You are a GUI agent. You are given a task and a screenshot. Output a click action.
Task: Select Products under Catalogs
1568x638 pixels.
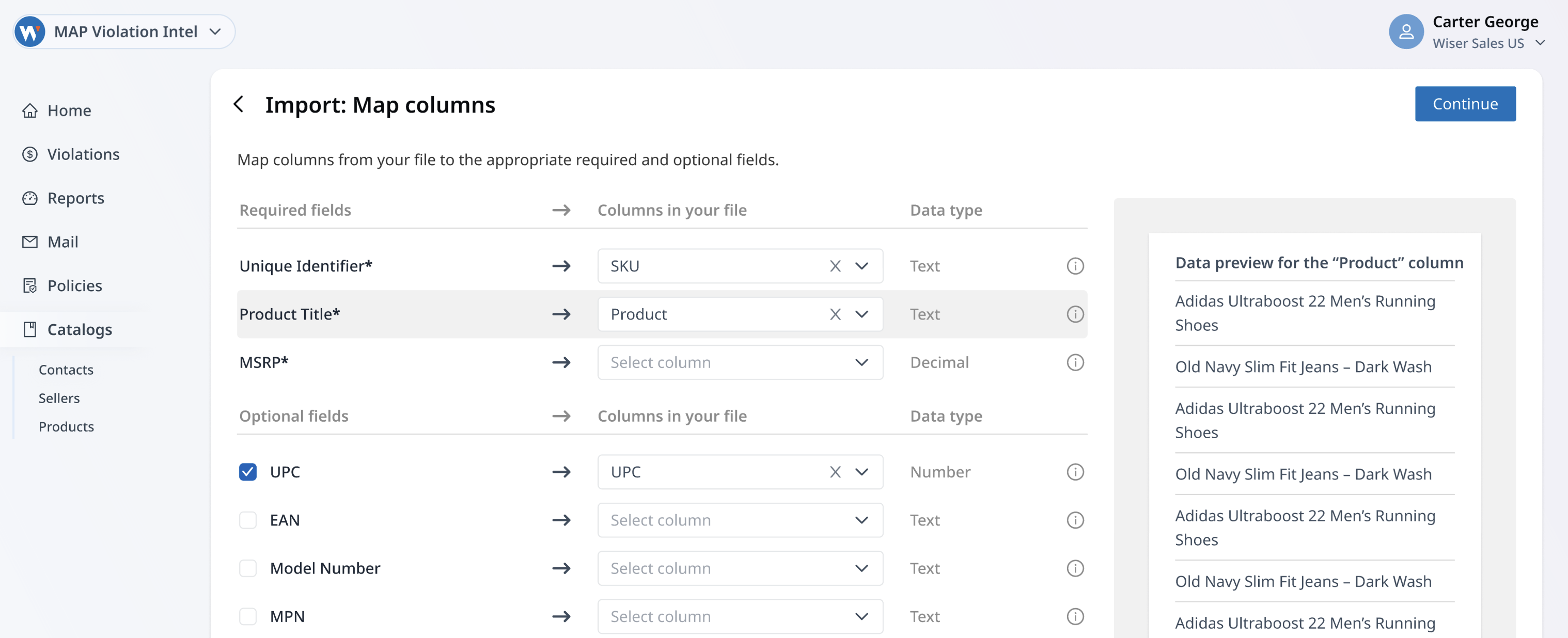pos(66,426)
